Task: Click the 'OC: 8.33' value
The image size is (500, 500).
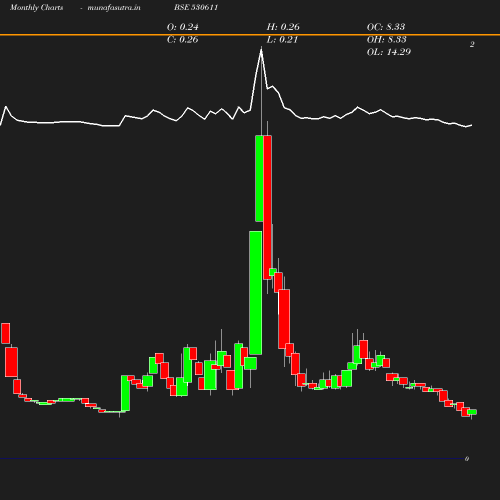Action: click(386, 27)
